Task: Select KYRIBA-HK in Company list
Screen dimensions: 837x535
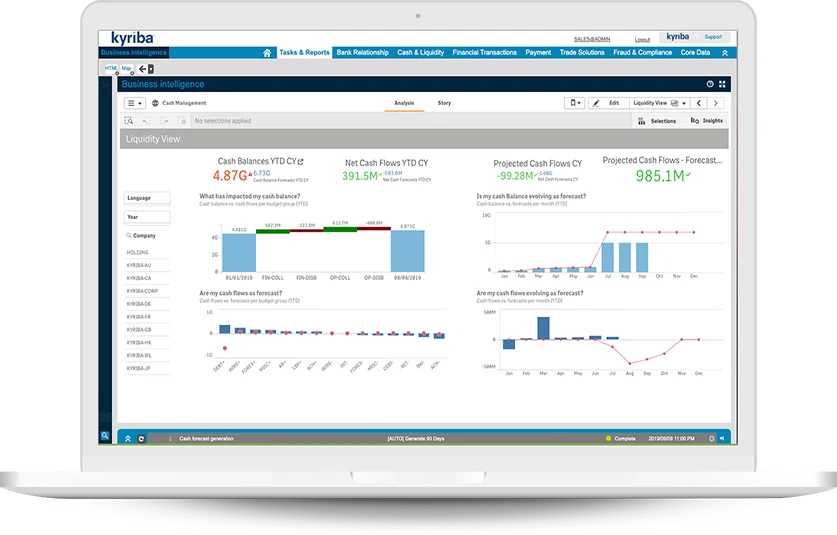Action: click(146, 342)
